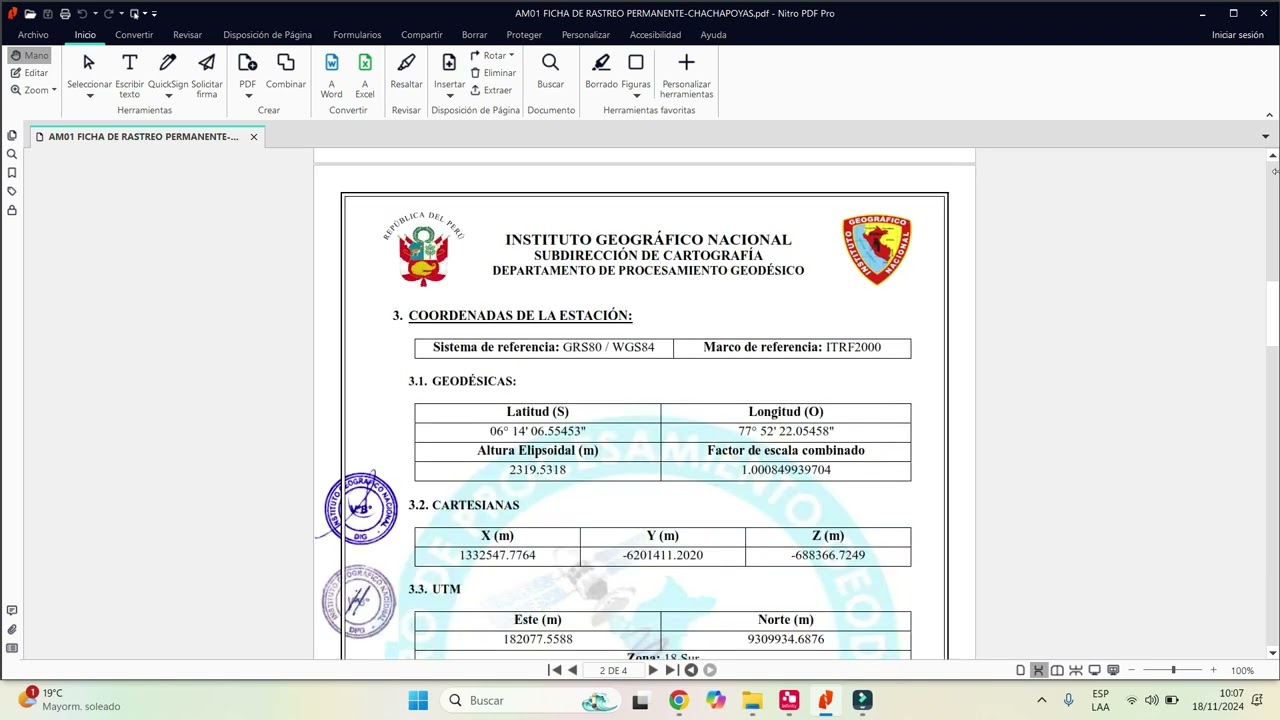This screenshot has height=720, width=1280.
Task: Open the Disposición de Página tab
Action: tap(268, 35)
